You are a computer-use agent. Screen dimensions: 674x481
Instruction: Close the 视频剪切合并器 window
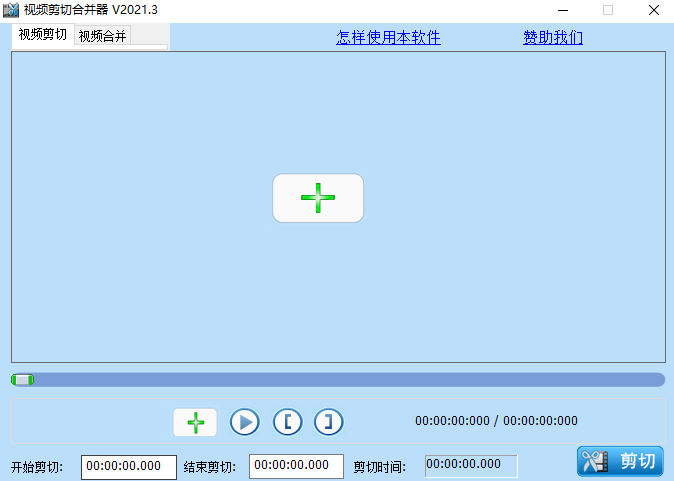coord(652,10)
